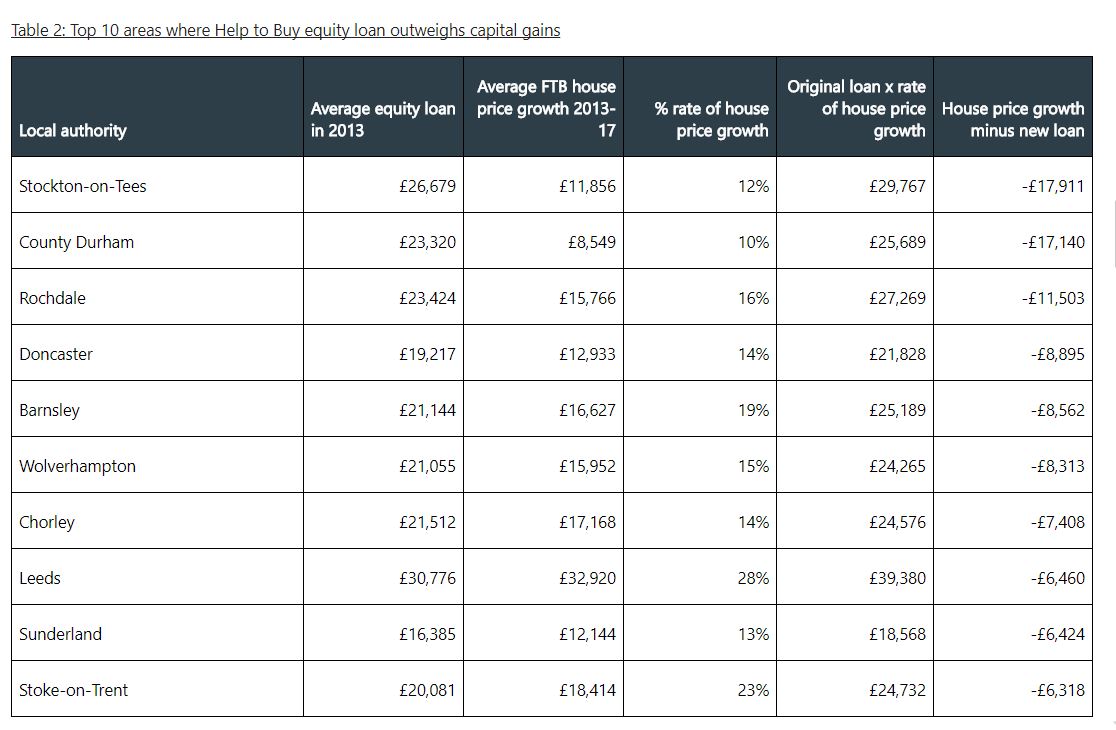Select the Local authority column header
Viewport: 1116px width, 730px height.
pyautogui.click(x=73, y=130)
